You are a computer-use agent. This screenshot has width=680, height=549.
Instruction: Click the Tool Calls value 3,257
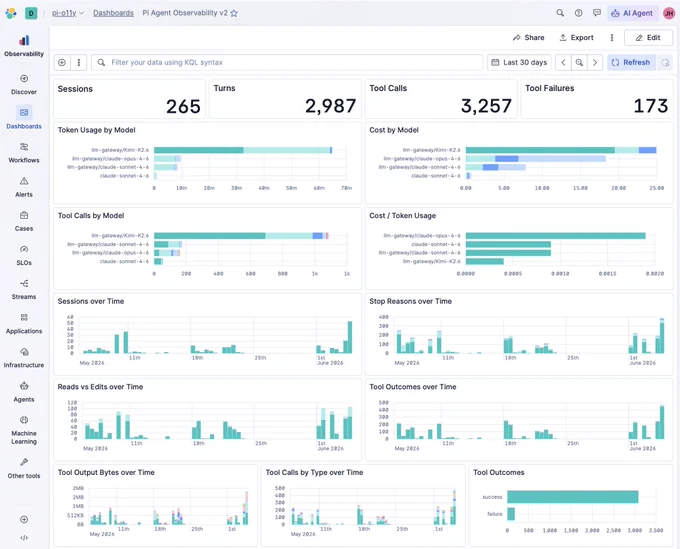(486, 106)
